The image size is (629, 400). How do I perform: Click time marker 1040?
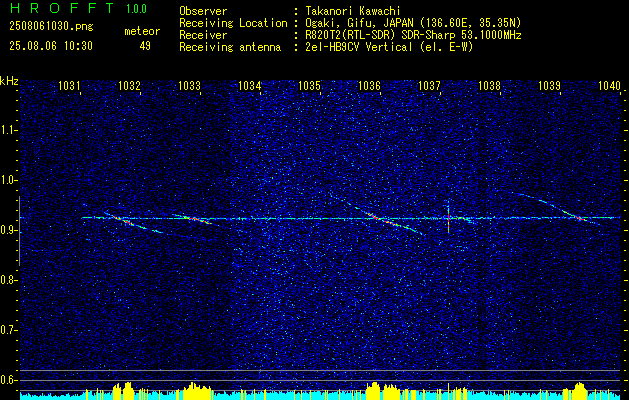point(609,85)
